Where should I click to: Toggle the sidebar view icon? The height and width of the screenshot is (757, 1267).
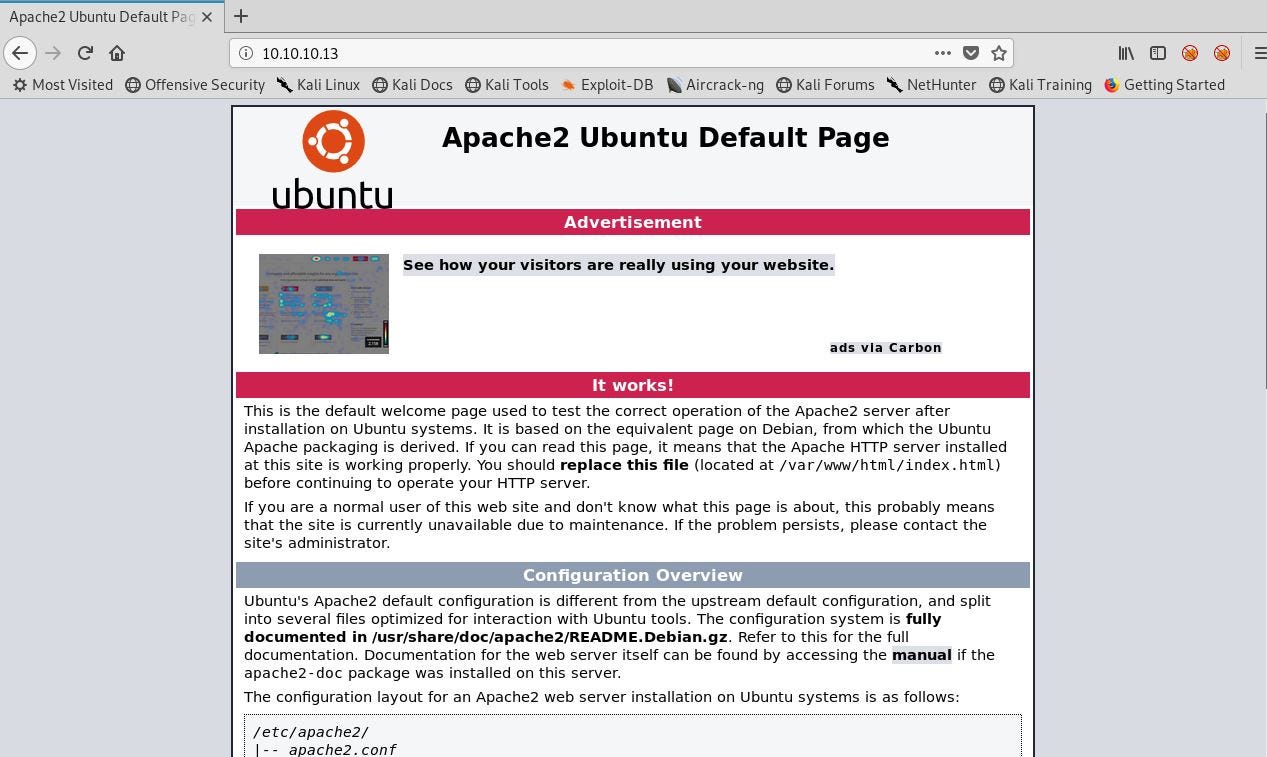pyautogui.click(x=1158, y=53)
